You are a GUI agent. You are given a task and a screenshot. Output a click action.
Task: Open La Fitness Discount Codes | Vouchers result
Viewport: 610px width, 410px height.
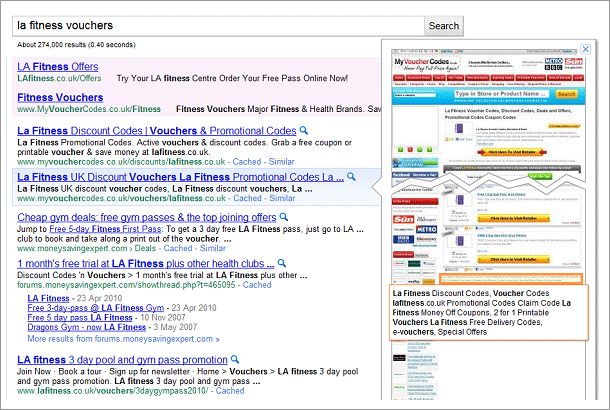156,131
